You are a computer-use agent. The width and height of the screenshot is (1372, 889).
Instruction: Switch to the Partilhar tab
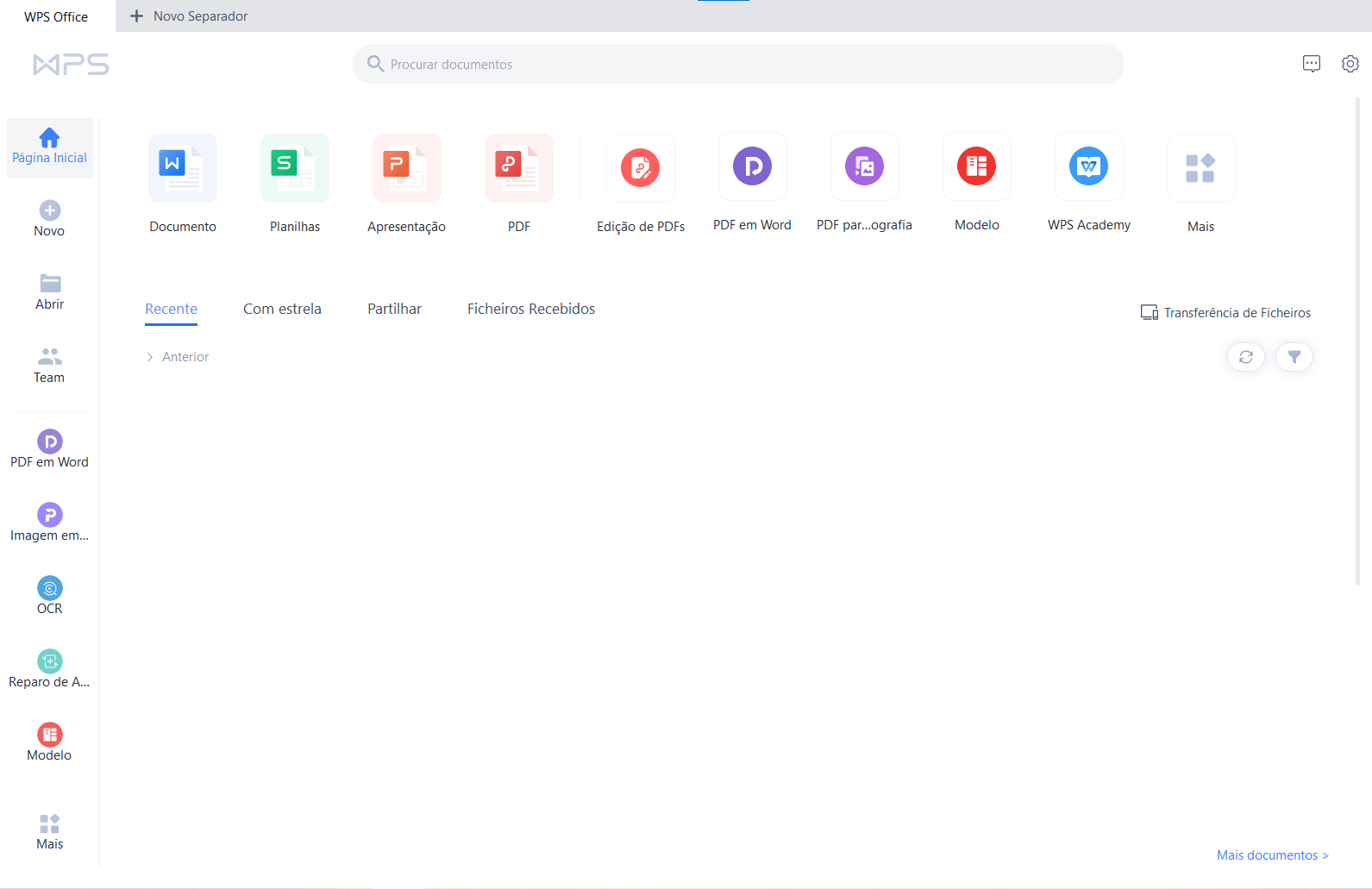[x=394, y=309]
